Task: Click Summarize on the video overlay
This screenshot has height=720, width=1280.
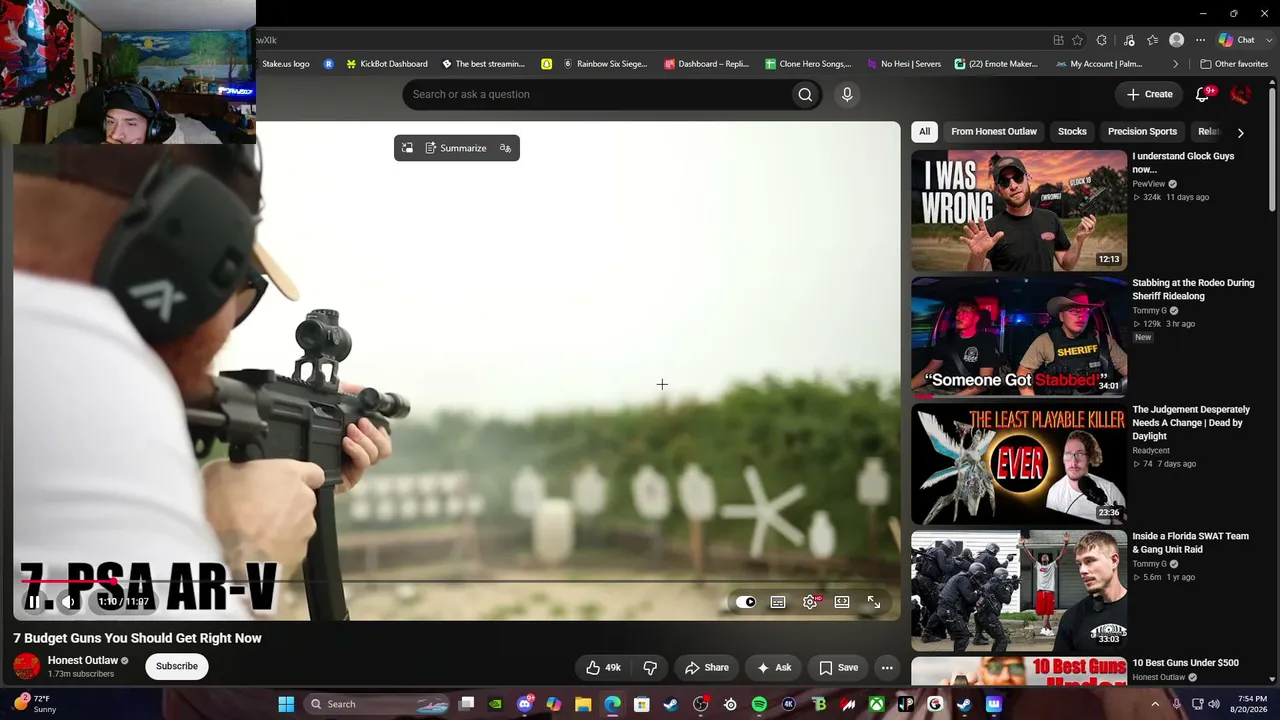Action: click(x=456, y=148)
